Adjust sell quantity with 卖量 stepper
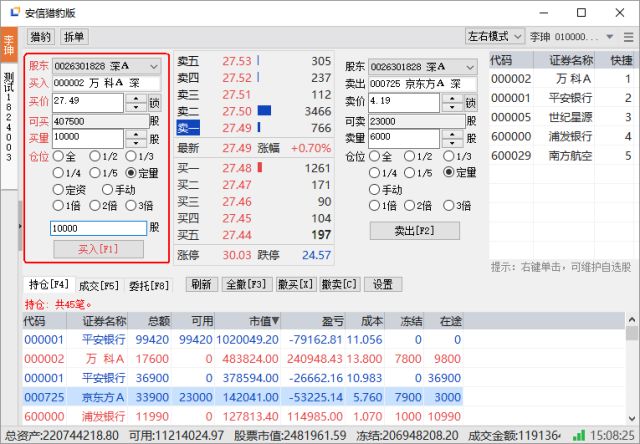 [x=452, y=138]
